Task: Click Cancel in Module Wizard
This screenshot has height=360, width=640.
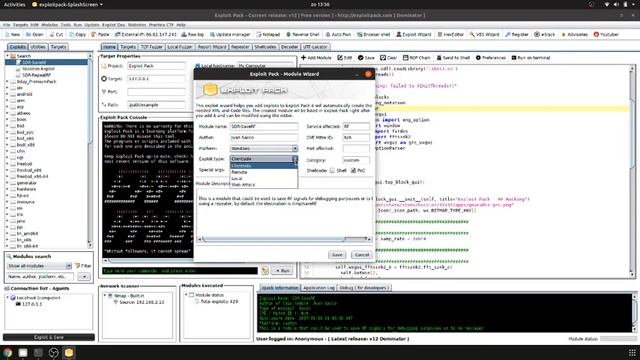Action: pos(362,255)
